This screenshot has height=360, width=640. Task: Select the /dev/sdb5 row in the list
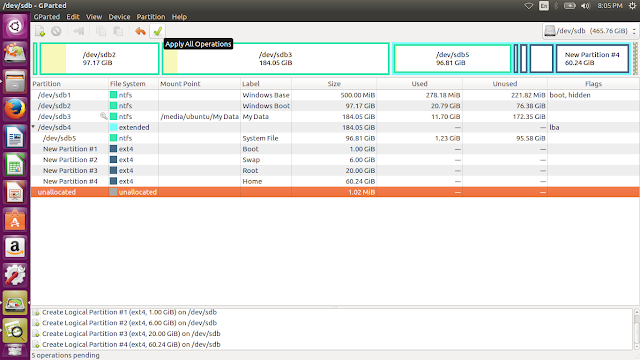click(x=335, y=138)
